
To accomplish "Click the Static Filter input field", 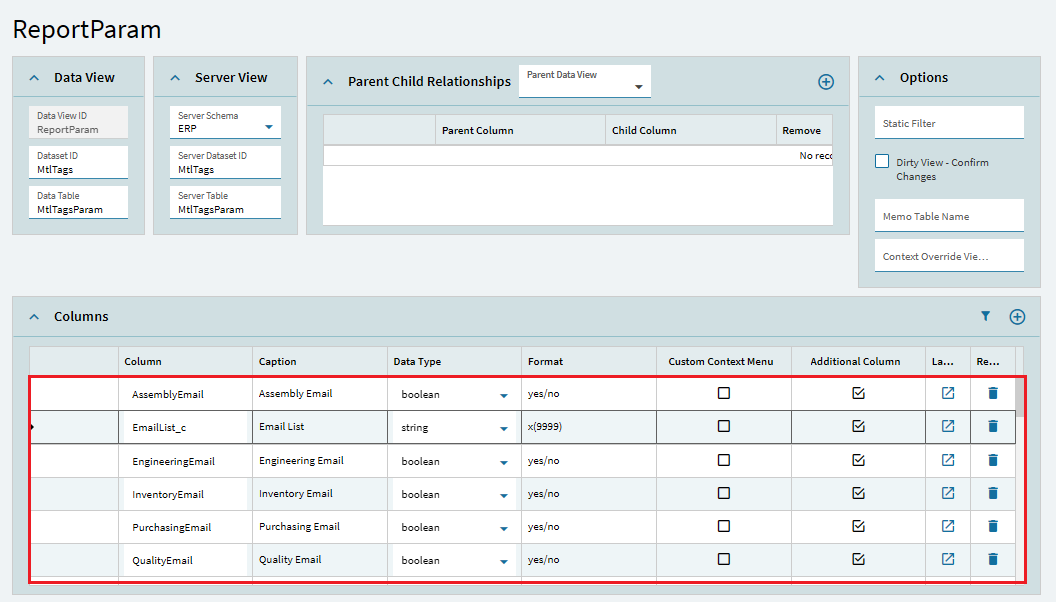I will pos(949,123).
